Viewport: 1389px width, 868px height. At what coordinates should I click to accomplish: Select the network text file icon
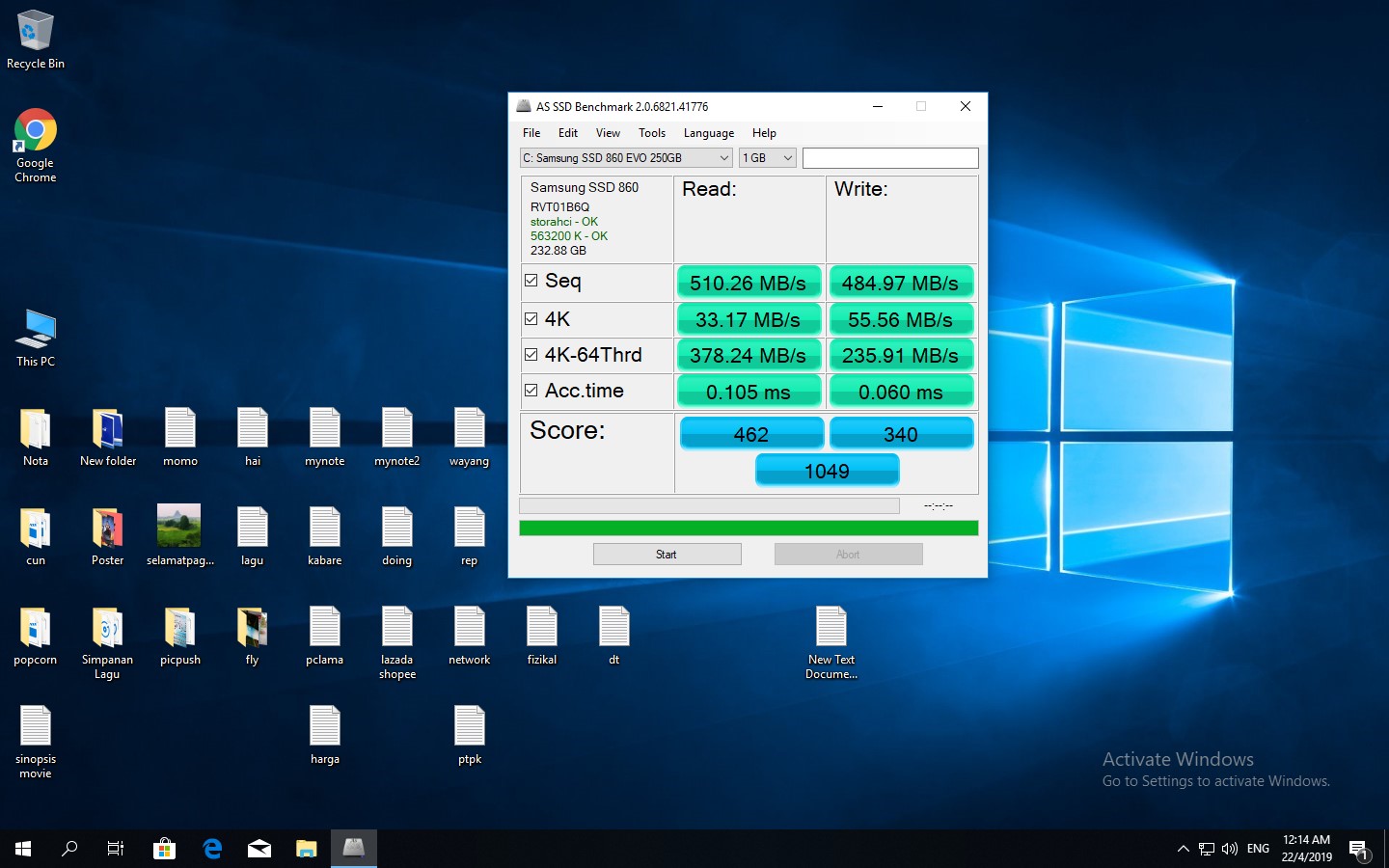click(470, 637)
